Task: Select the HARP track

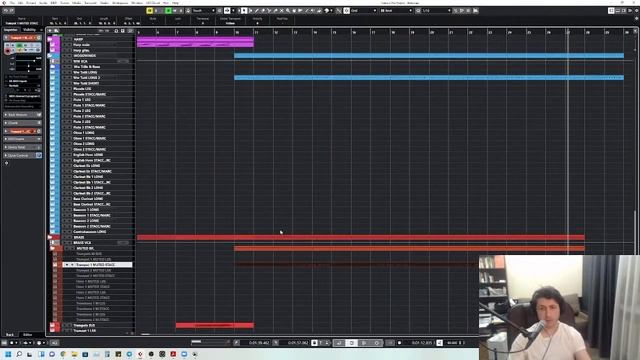Action: point(78,39)
